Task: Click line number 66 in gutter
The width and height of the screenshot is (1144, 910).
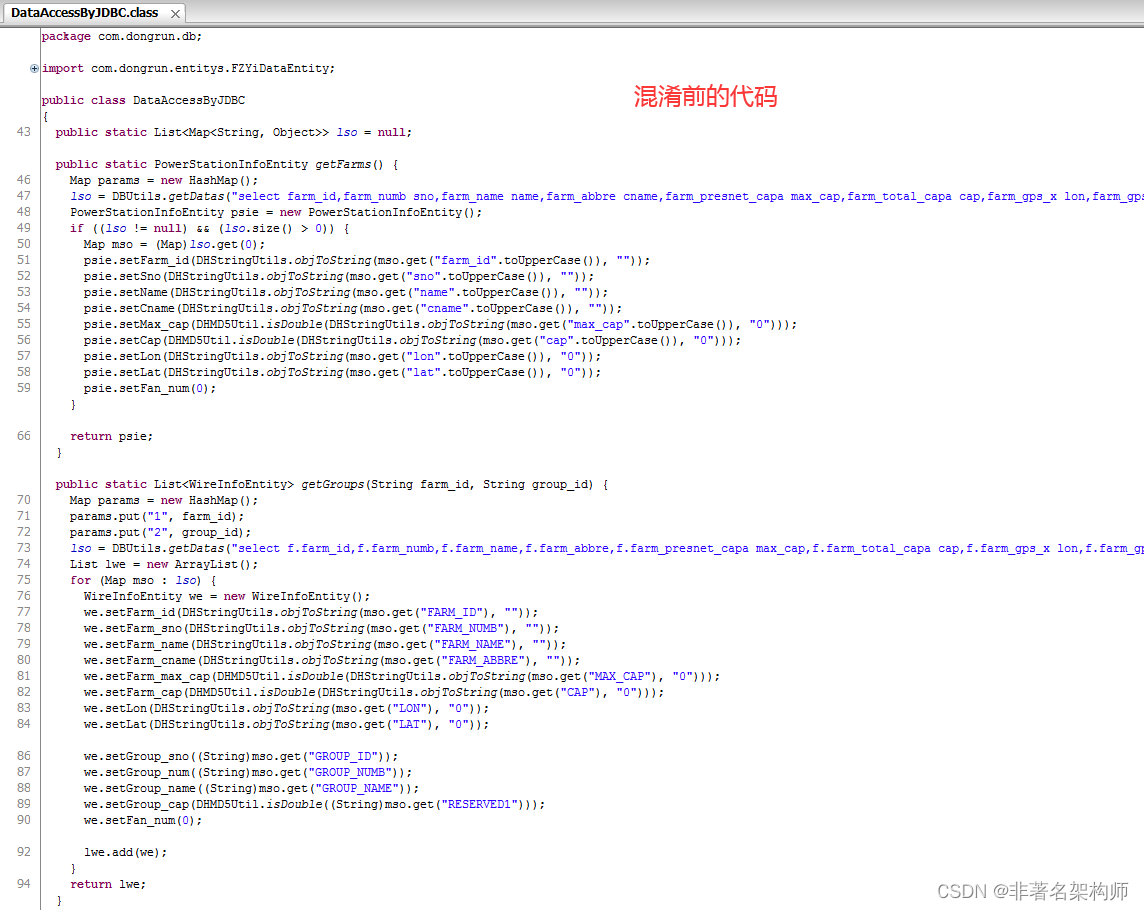Action: click(x=23, y=436)
